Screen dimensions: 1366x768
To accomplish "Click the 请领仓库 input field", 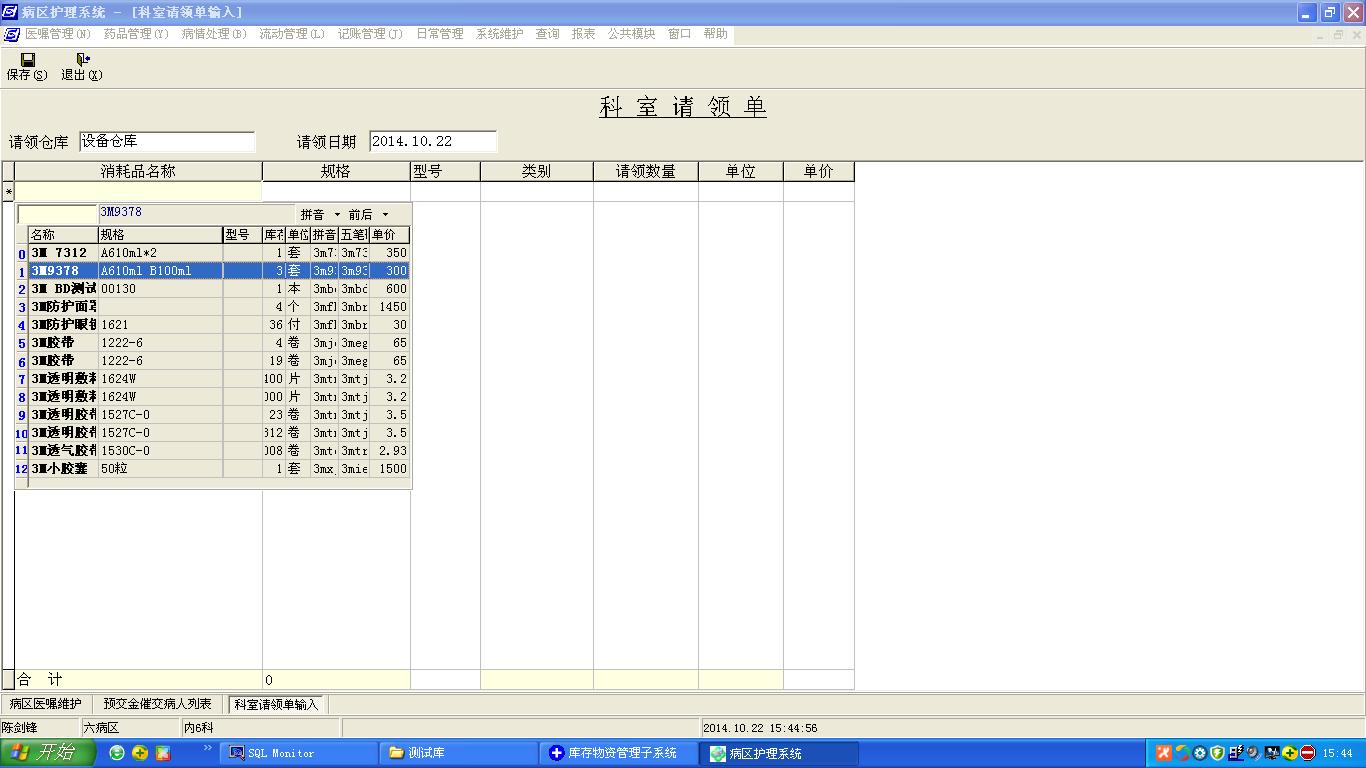I will coord(167,142).
